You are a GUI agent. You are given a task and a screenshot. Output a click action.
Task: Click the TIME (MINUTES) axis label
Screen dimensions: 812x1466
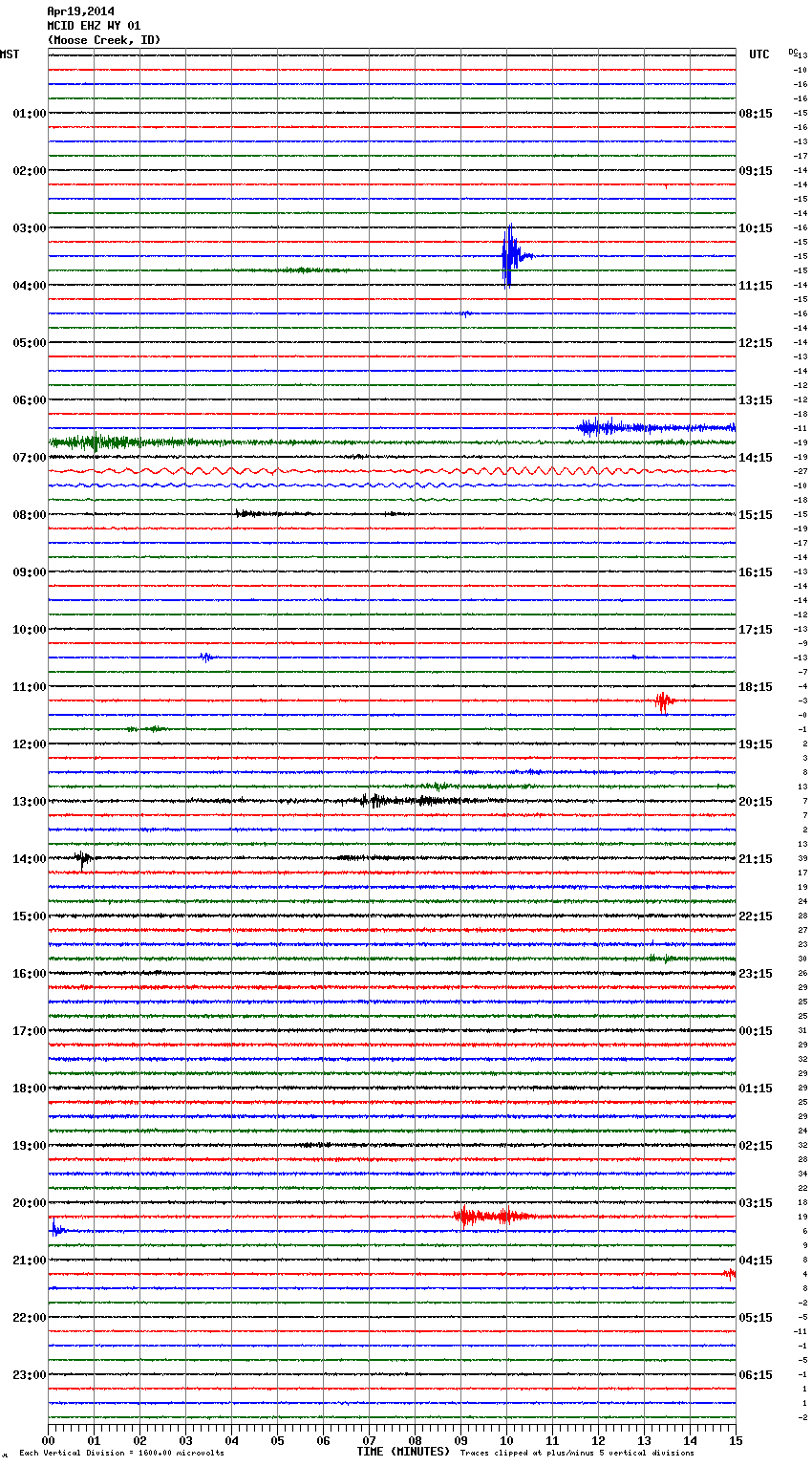pyautogui.click(x=403, y=1452)
